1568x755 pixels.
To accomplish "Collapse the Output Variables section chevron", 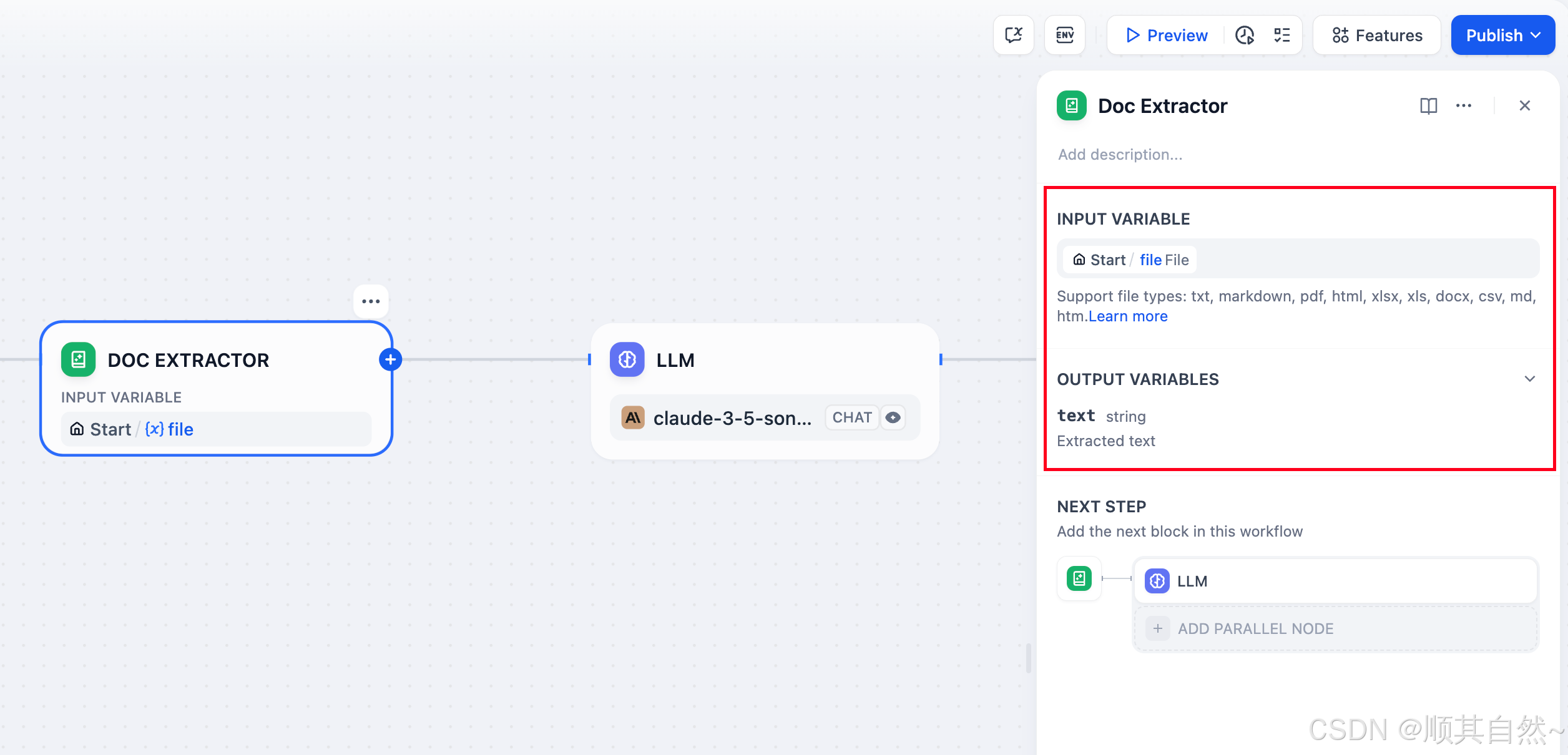I will tap(1530, 379).
